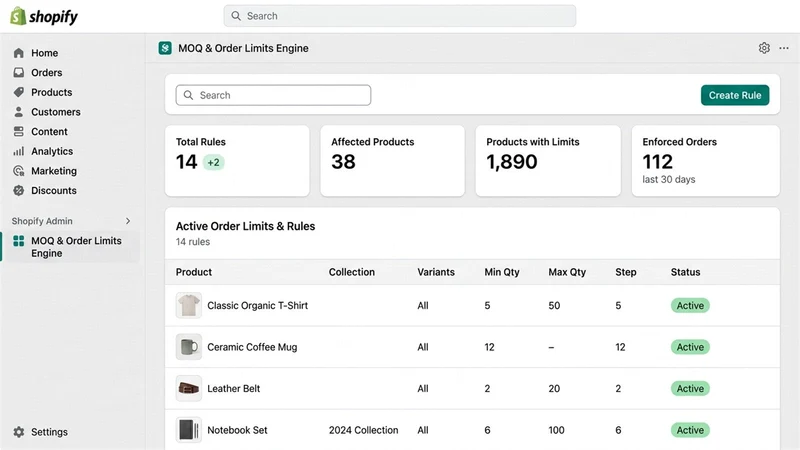Open Customers in sidebar

tap(56, 112)
